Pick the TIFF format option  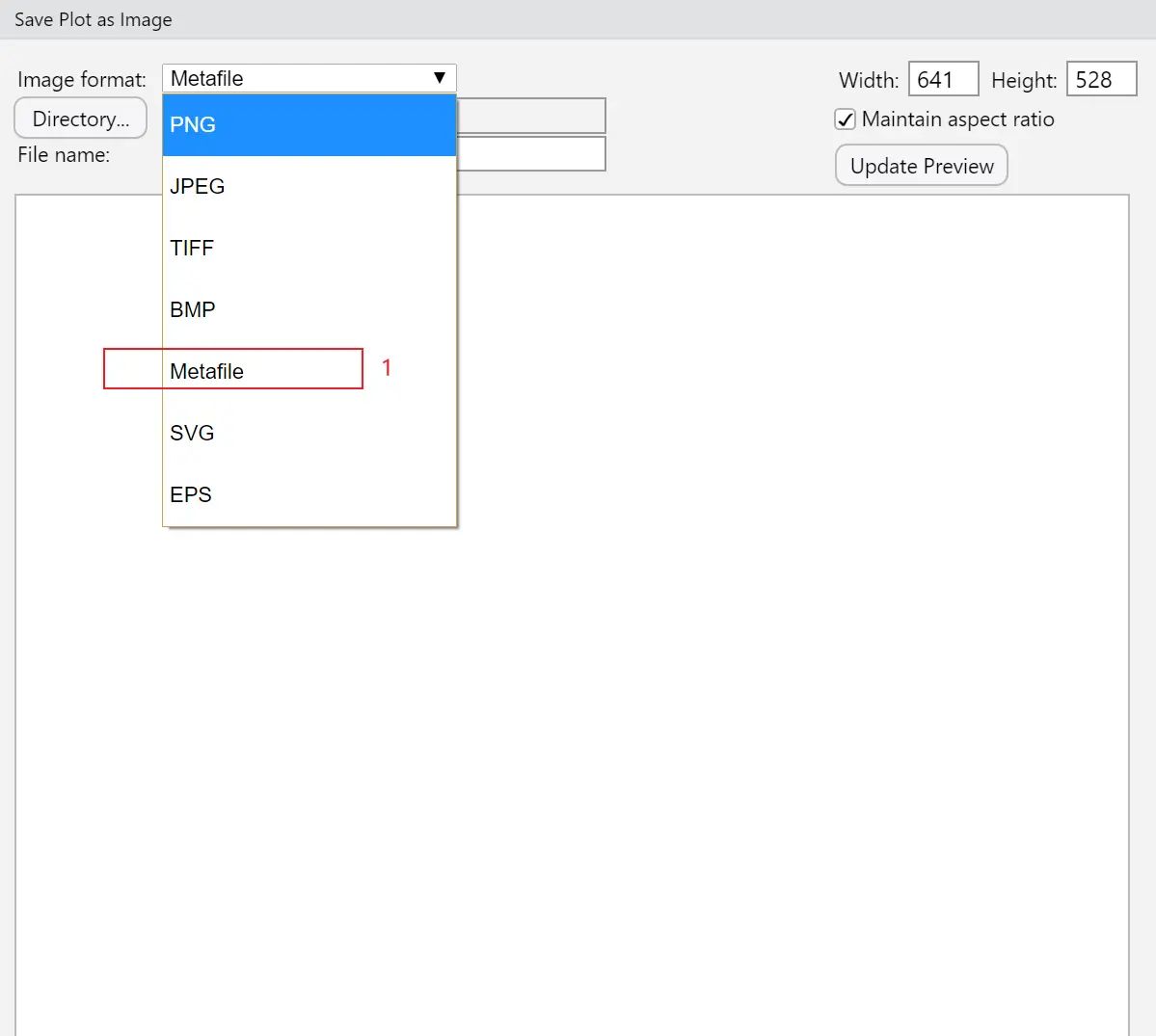click(x=309, y=248)
